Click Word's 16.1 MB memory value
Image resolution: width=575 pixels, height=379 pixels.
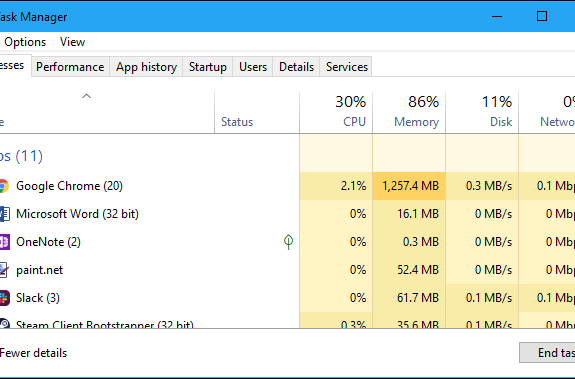tap(418, 214)
